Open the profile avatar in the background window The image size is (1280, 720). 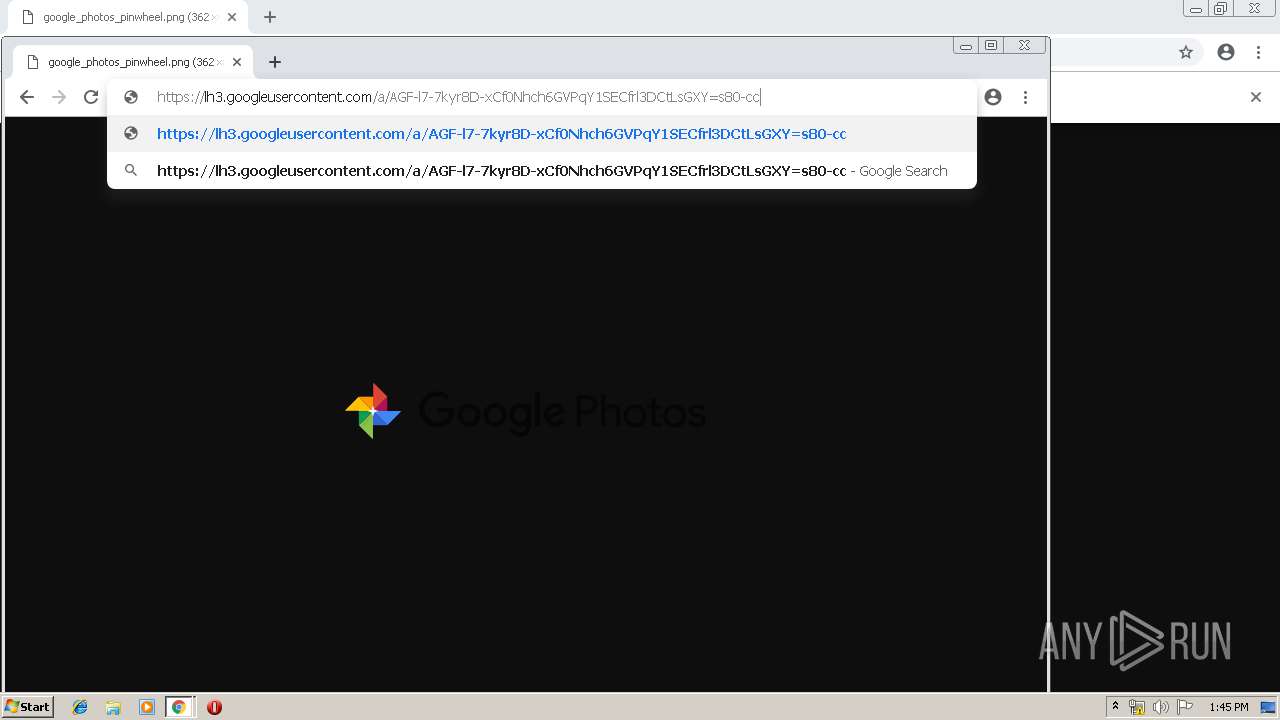pos(1226,52)
